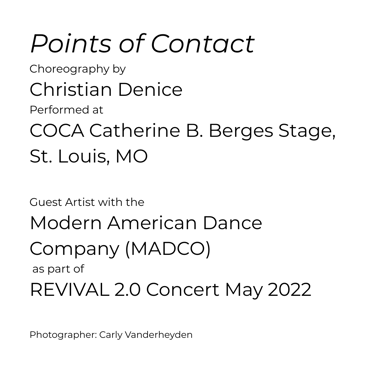This screenshot has height=375, width=375.
Task: Click the photographer credit Carly Vanderheyden
Action: 146,334
